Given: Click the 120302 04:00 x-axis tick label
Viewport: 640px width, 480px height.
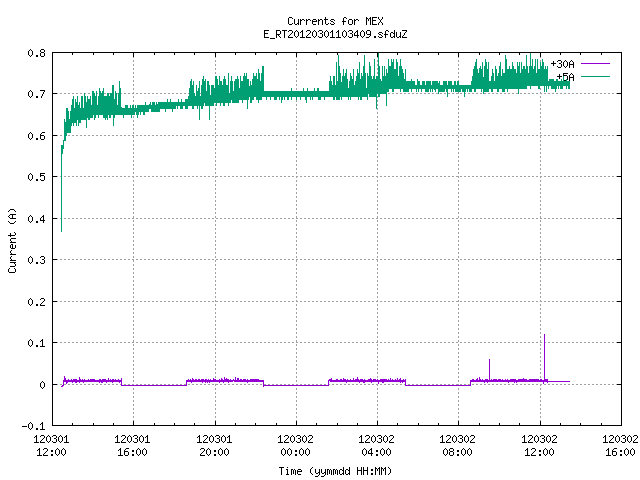Looking at the screenshot, I should (377, 446).
